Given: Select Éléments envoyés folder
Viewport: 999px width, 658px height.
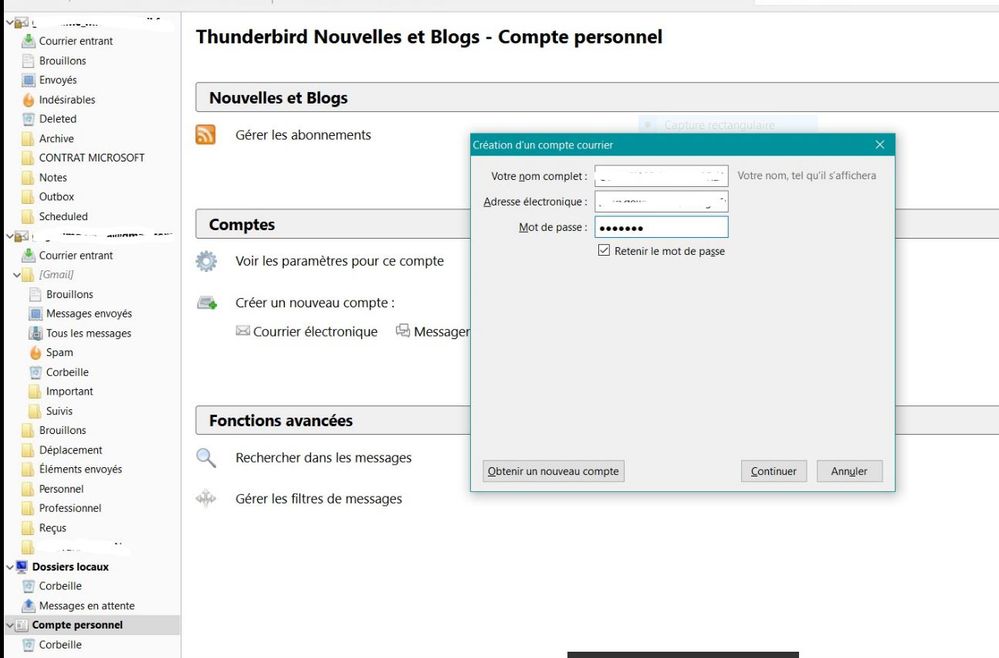Looking at the screenshot, I should [x=80, y=469].
